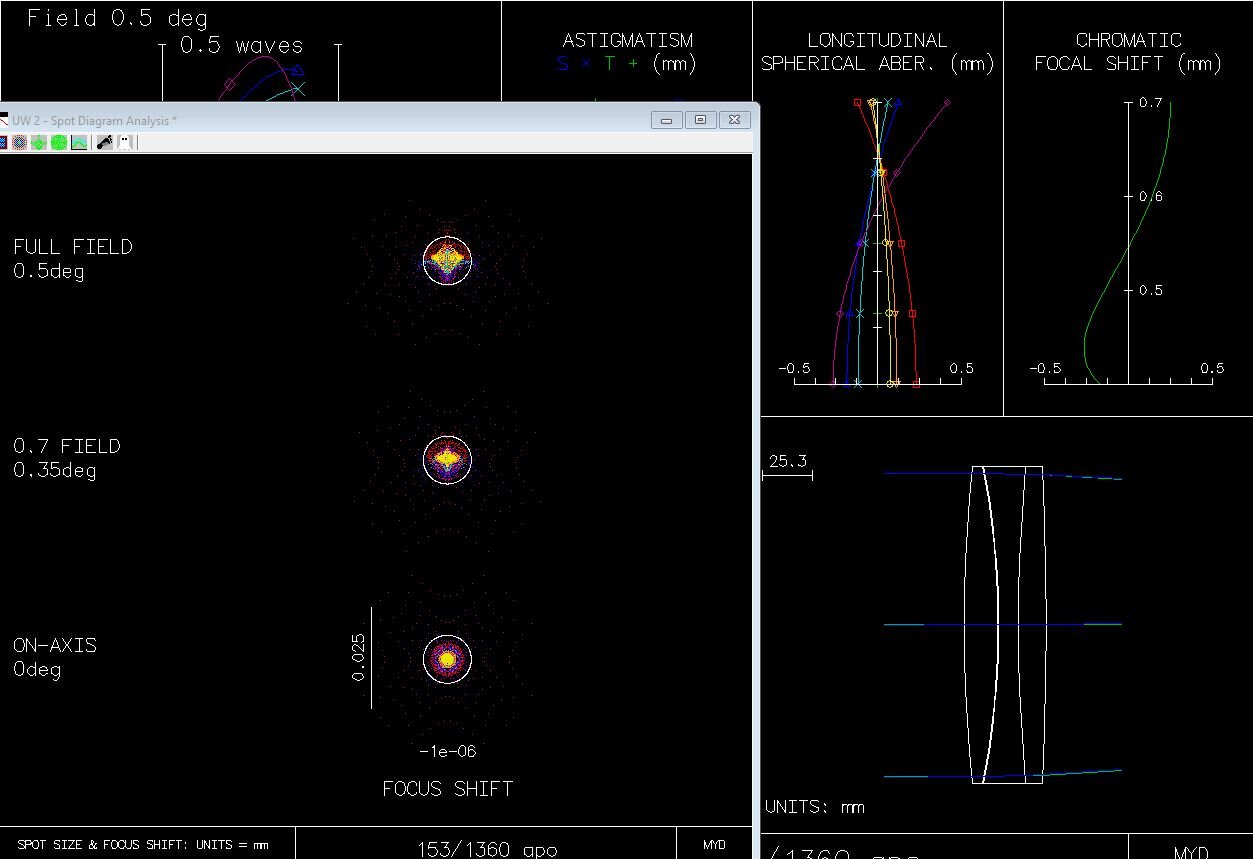Click the 25.3 scale bar in lens drawing
This screenshot has width=1253, height=859.
[787, 466]
